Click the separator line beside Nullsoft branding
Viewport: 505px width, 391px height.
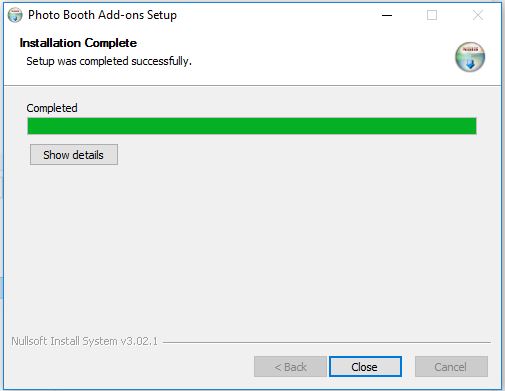327,342
